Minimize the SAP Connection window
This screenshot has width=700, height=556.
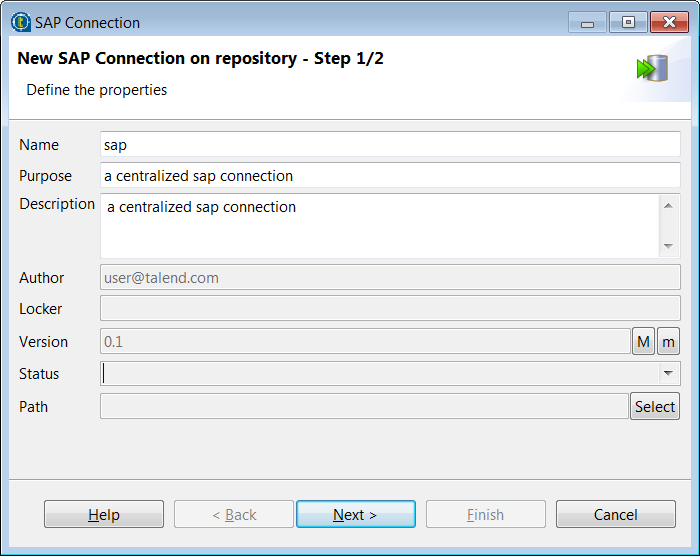coord(587,22)
